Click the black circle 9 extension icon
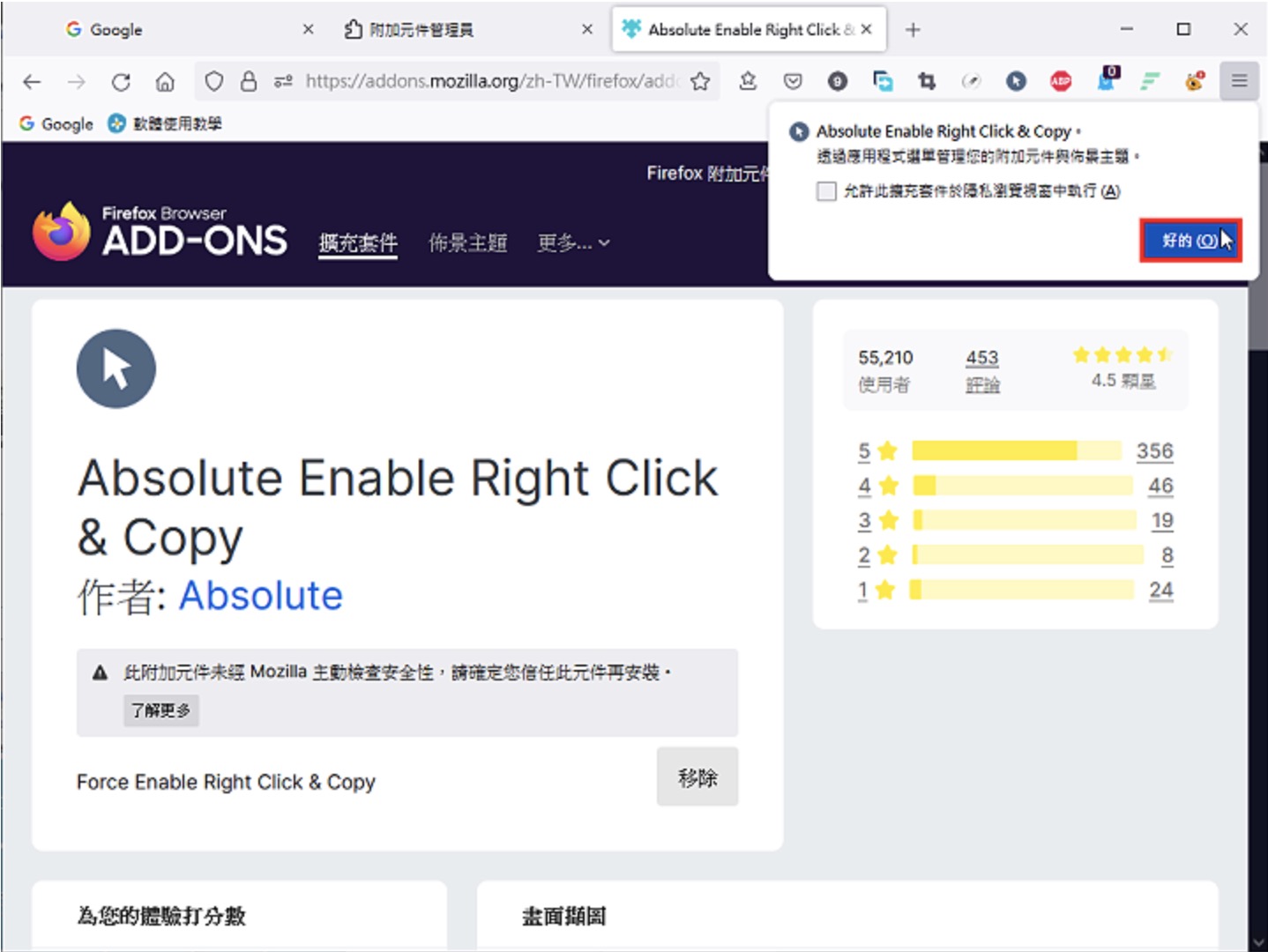 [x=838, y=82]
